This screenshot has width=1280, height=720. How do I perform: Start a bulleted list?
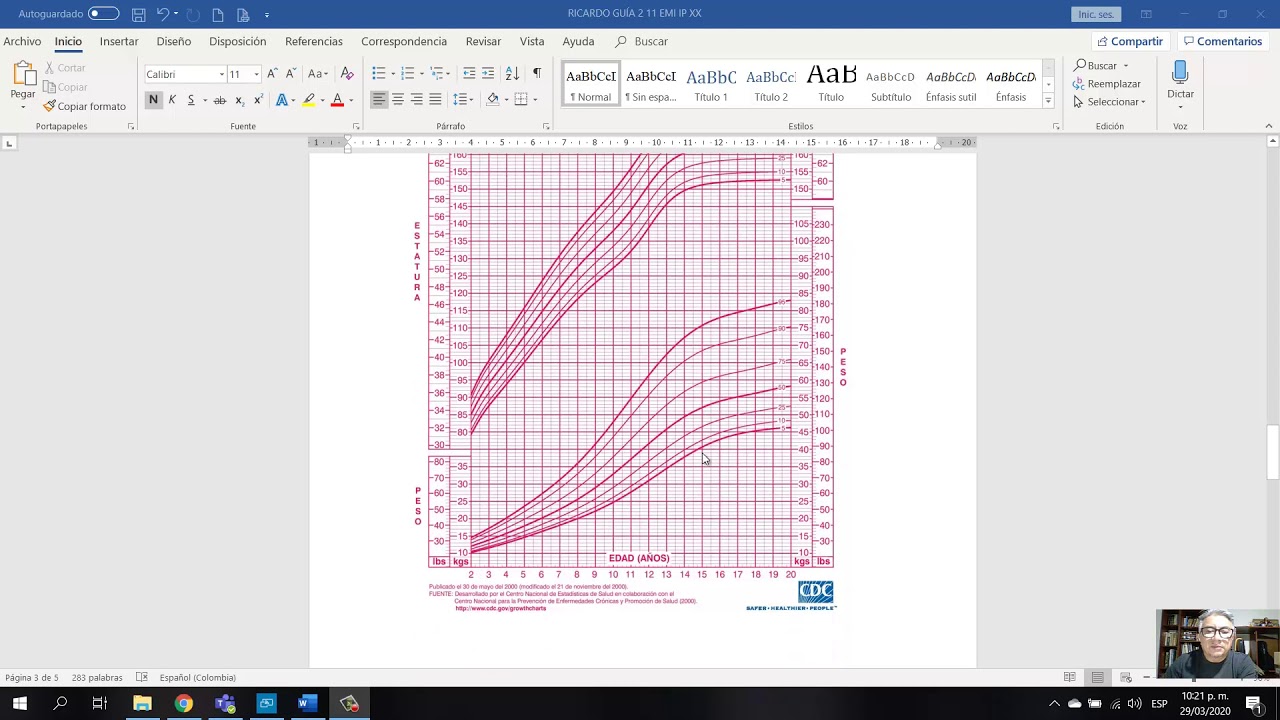point(379,74)
